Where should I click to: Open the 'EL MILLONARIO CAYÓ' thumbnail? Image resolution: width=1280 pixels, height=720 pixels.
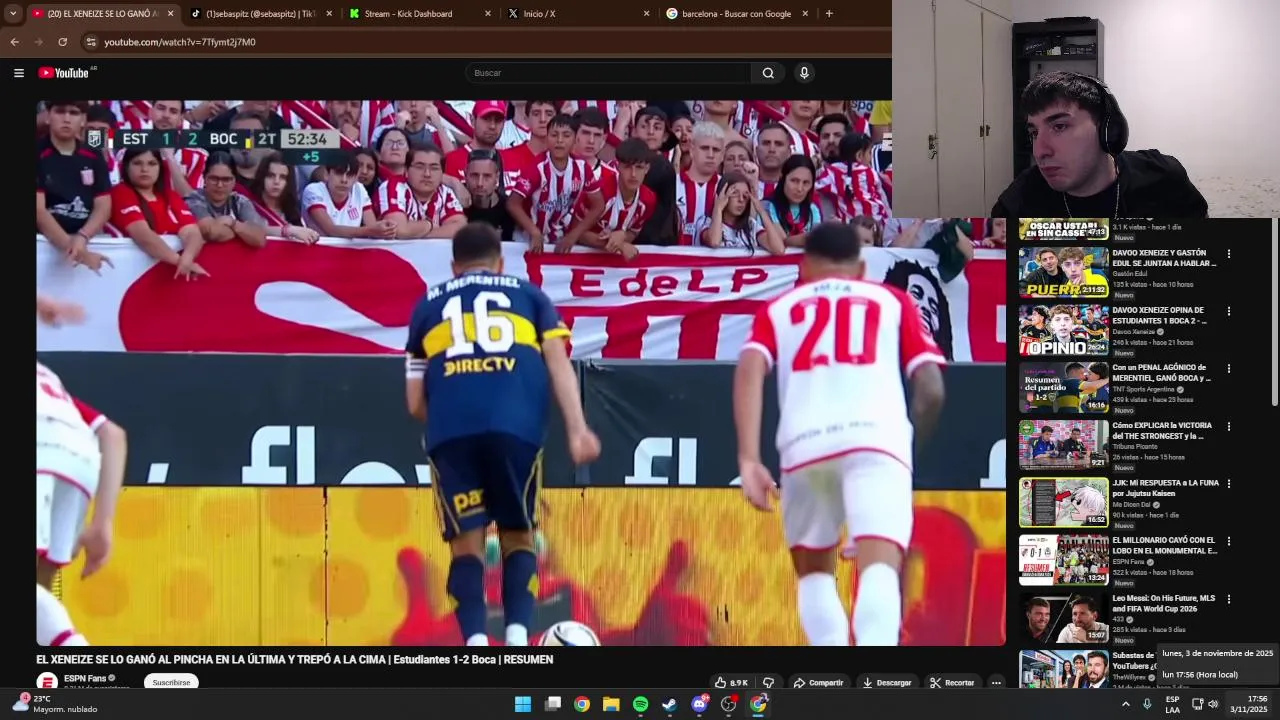coord(1063,560)
